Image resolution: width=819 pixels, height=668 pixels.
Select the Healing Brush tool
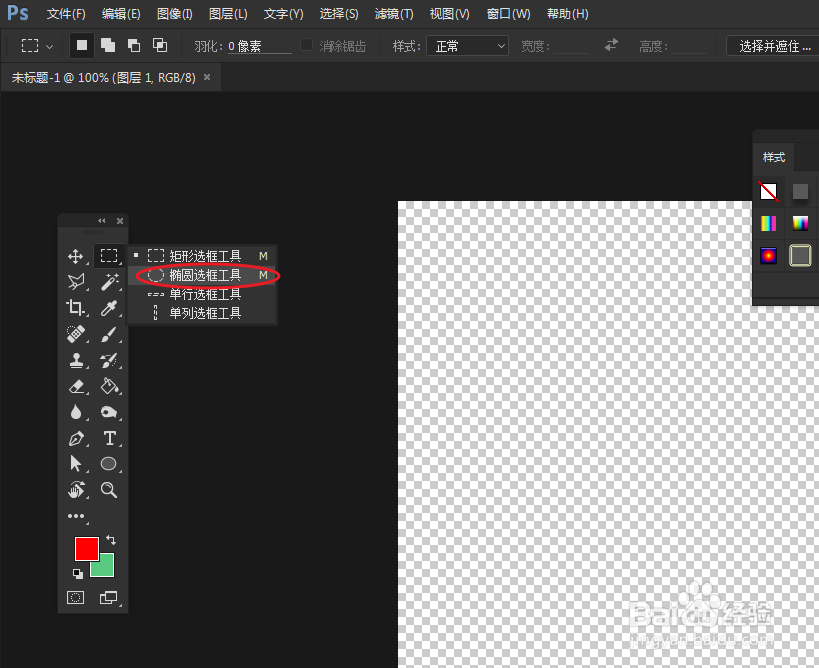coord(76,334)
